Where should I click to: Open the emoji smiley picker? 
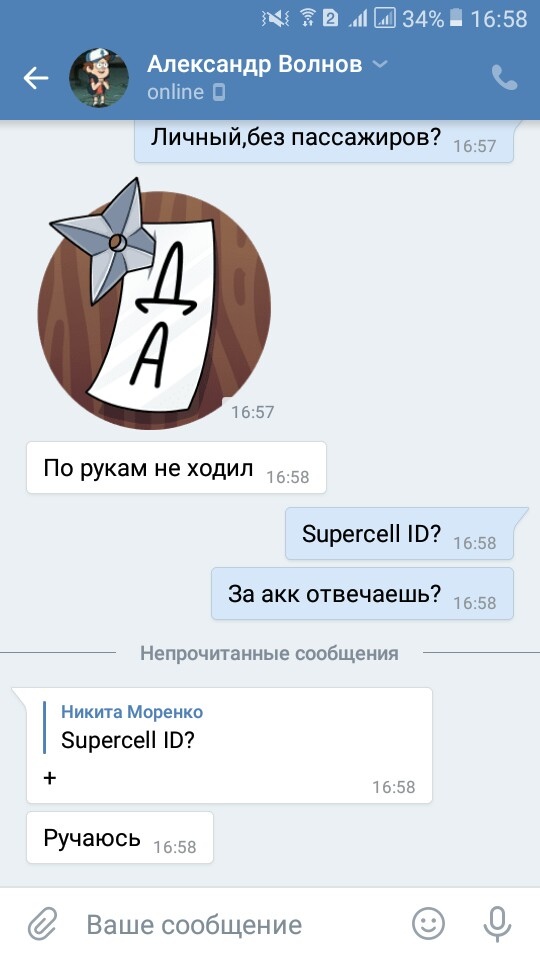pos(428,923)
